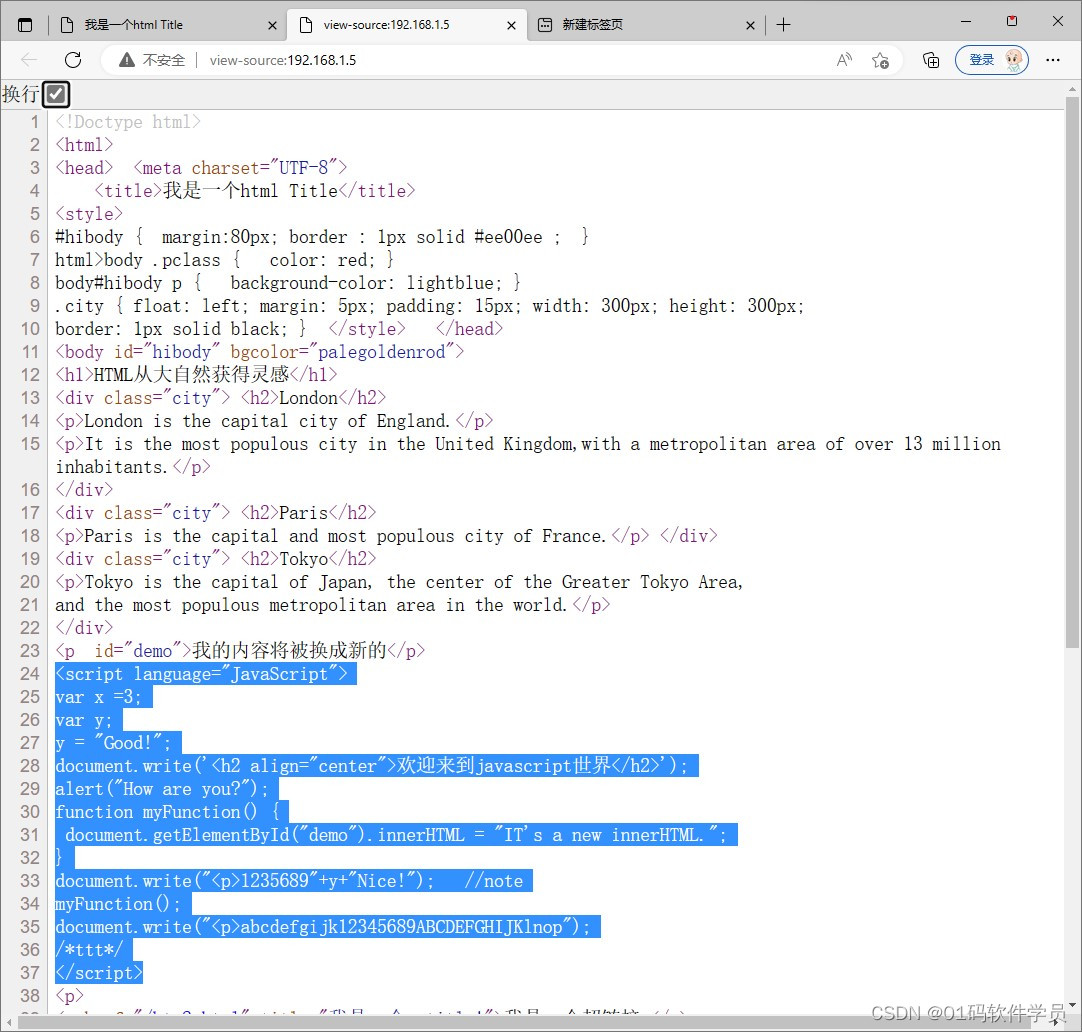Click the title tag line 我是一个html Title
Image resolution: width=1082 pixels, height=1032 pixels.
[255, 191]
